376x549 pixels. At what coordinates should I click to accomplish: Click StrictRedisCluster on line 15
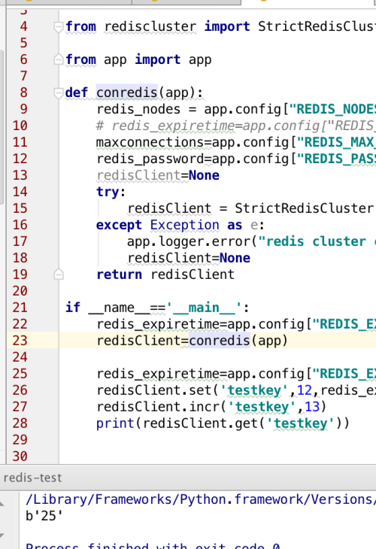coord(304,208)
